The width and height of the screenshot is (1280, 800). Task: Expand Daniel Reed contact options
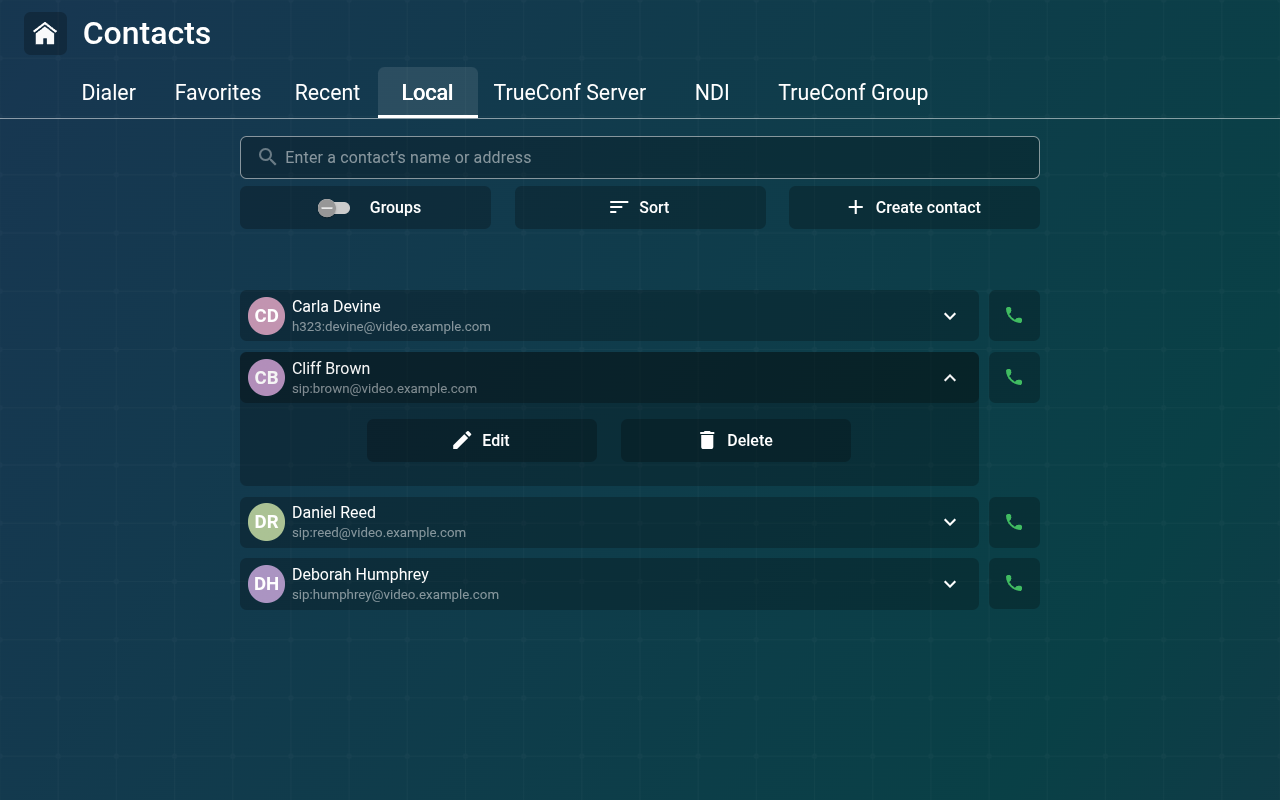coord(950,522)
